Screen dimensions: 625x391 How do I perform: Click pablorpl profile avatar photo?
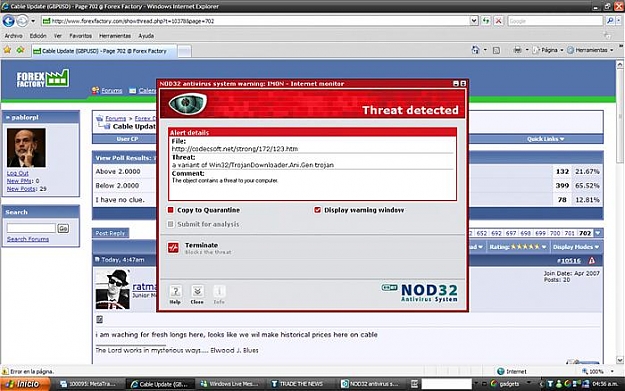[26, 147]
